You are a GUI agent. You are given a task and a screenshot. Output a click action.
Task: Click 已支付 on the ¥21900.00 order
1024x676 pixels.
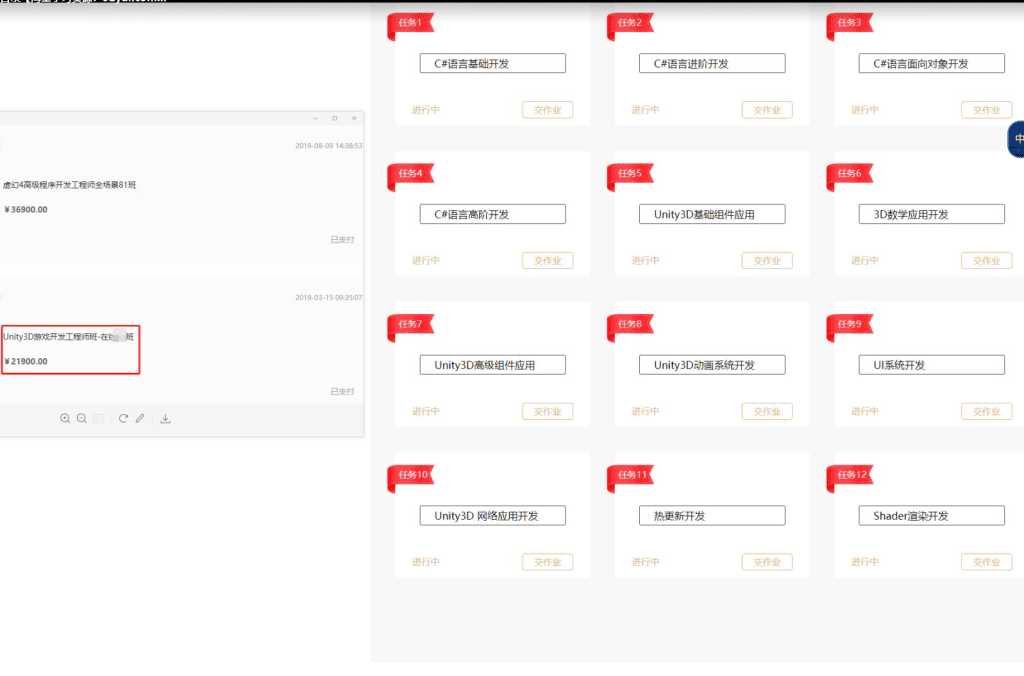(x=342, y=391)
